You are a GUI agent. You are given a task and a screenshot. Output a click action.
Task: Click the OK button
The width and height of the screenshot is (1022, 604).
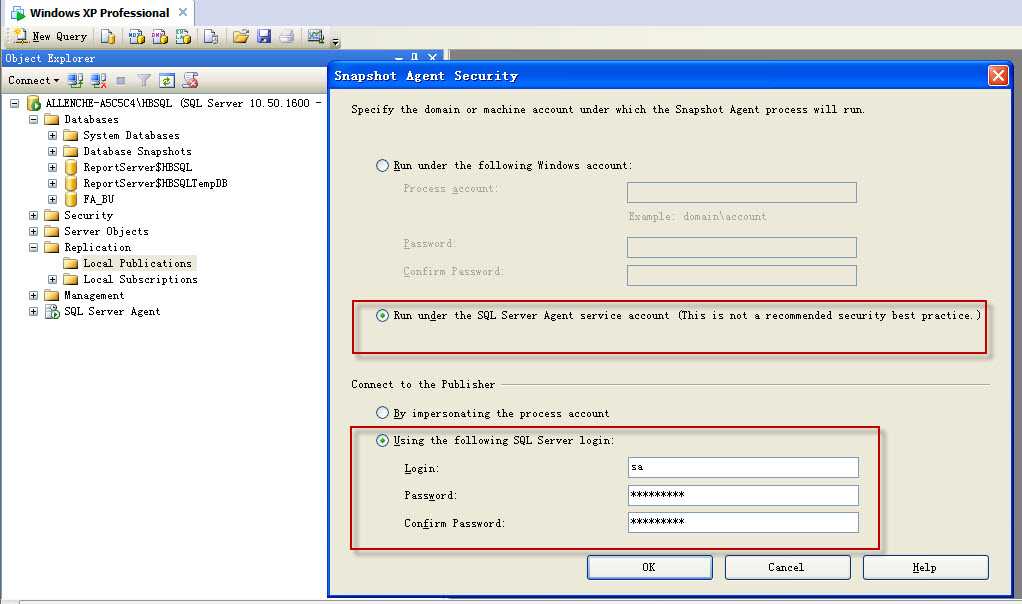coord(649,567)
